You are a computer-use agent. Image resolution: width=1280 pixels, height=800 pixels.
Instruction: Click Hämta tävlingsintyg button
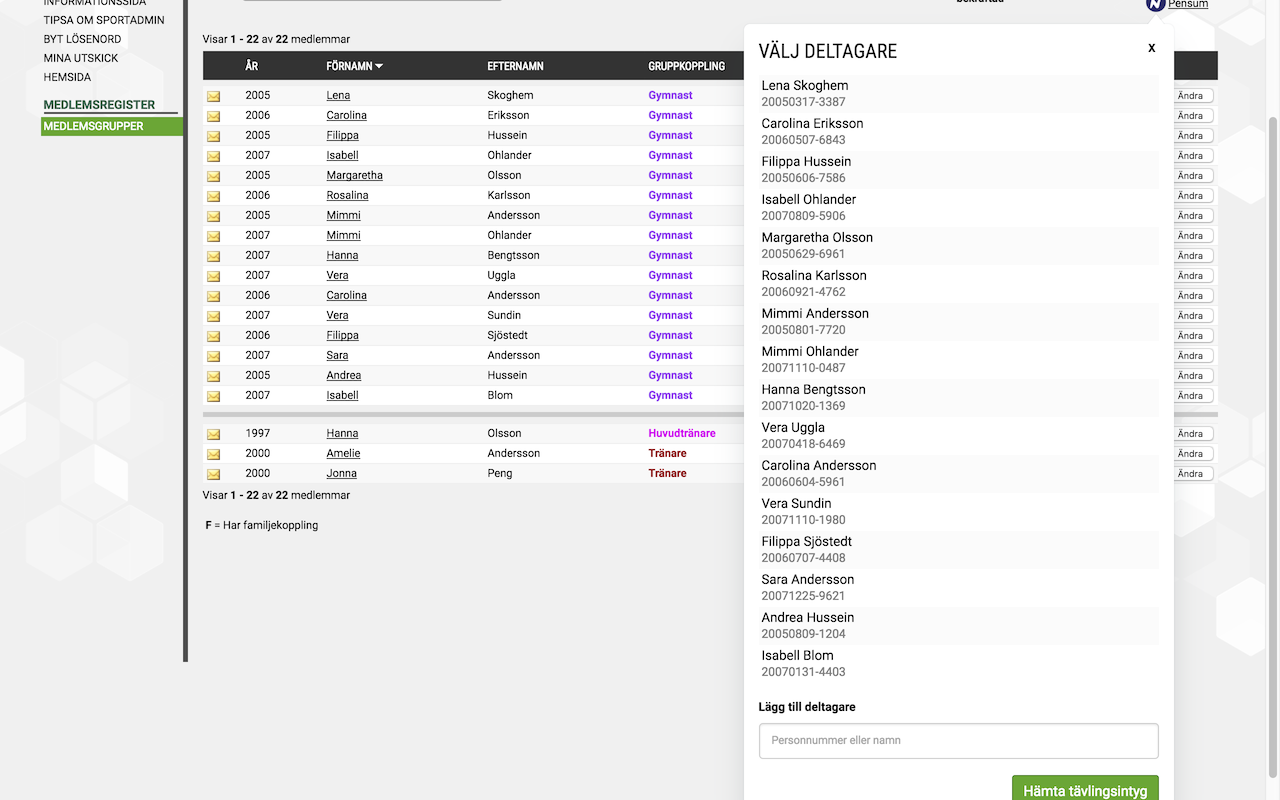click(1085, 788)
